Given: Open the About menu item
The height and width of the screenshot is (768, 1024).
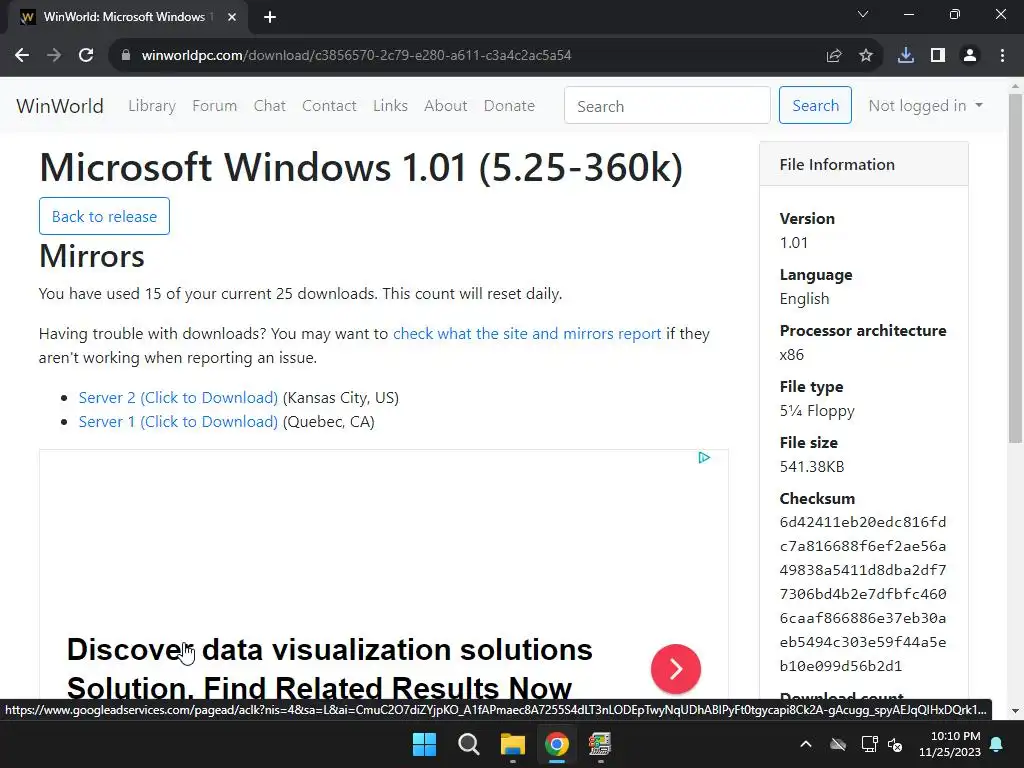Looking at the screenshot, I should click(445, 105).
